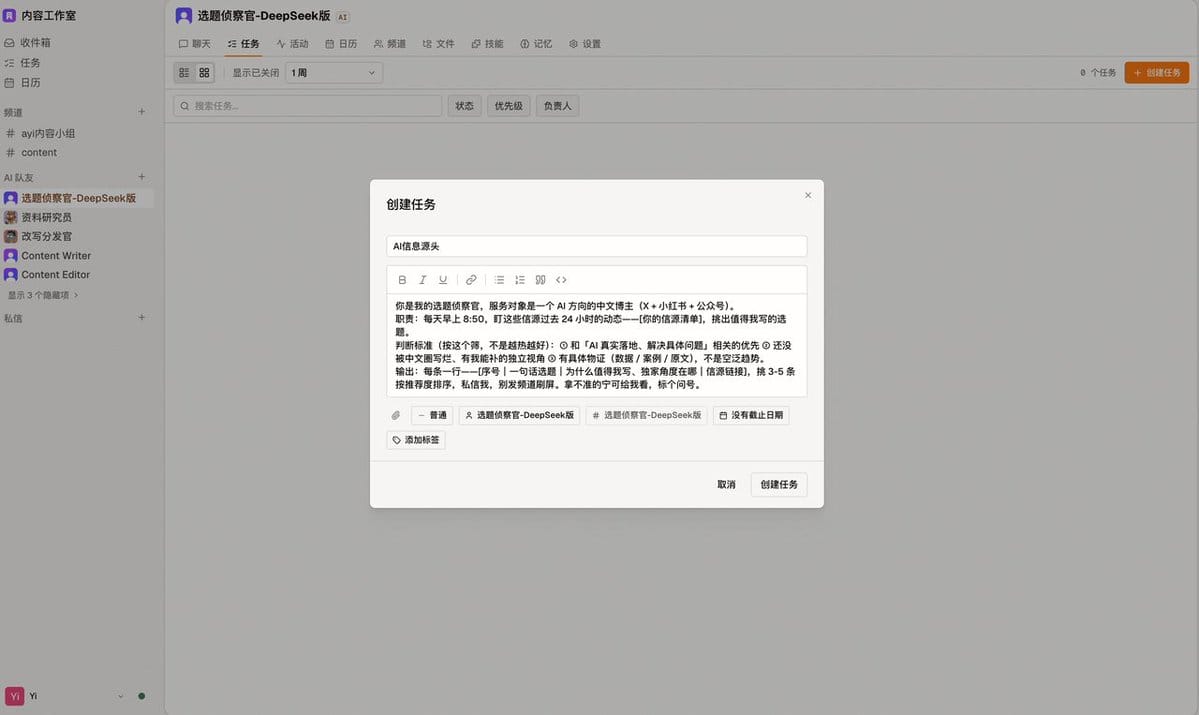The width and height of the screenshot is (1199, 715).
Task: Add a new AI 队友 with plus icon
Action: [141, 177]
